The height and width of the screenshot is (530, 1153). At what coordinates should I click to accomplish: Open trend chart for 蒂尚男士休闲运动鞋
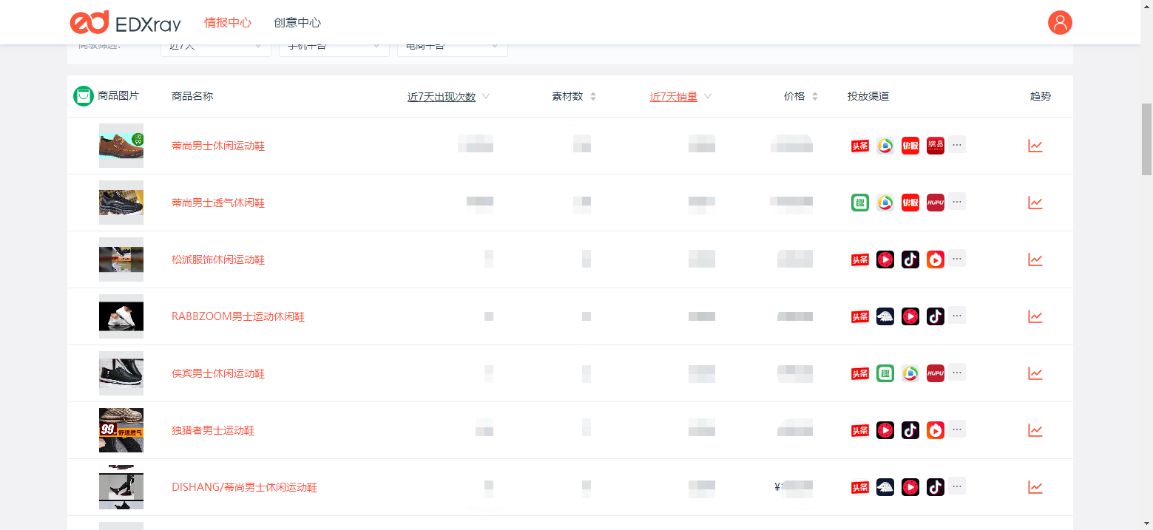(1035, 146)
